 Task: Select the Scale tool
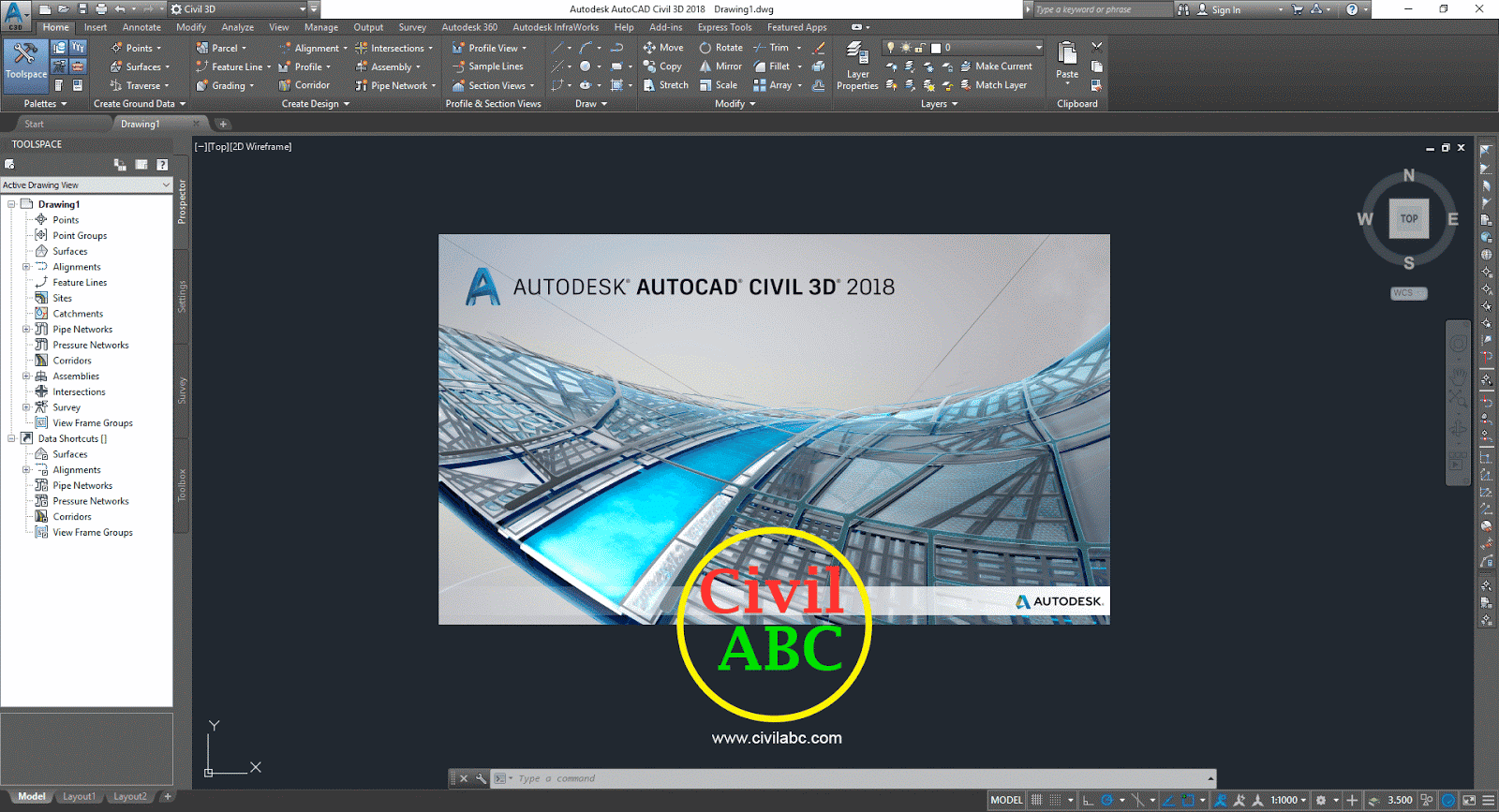coord(719,85)
